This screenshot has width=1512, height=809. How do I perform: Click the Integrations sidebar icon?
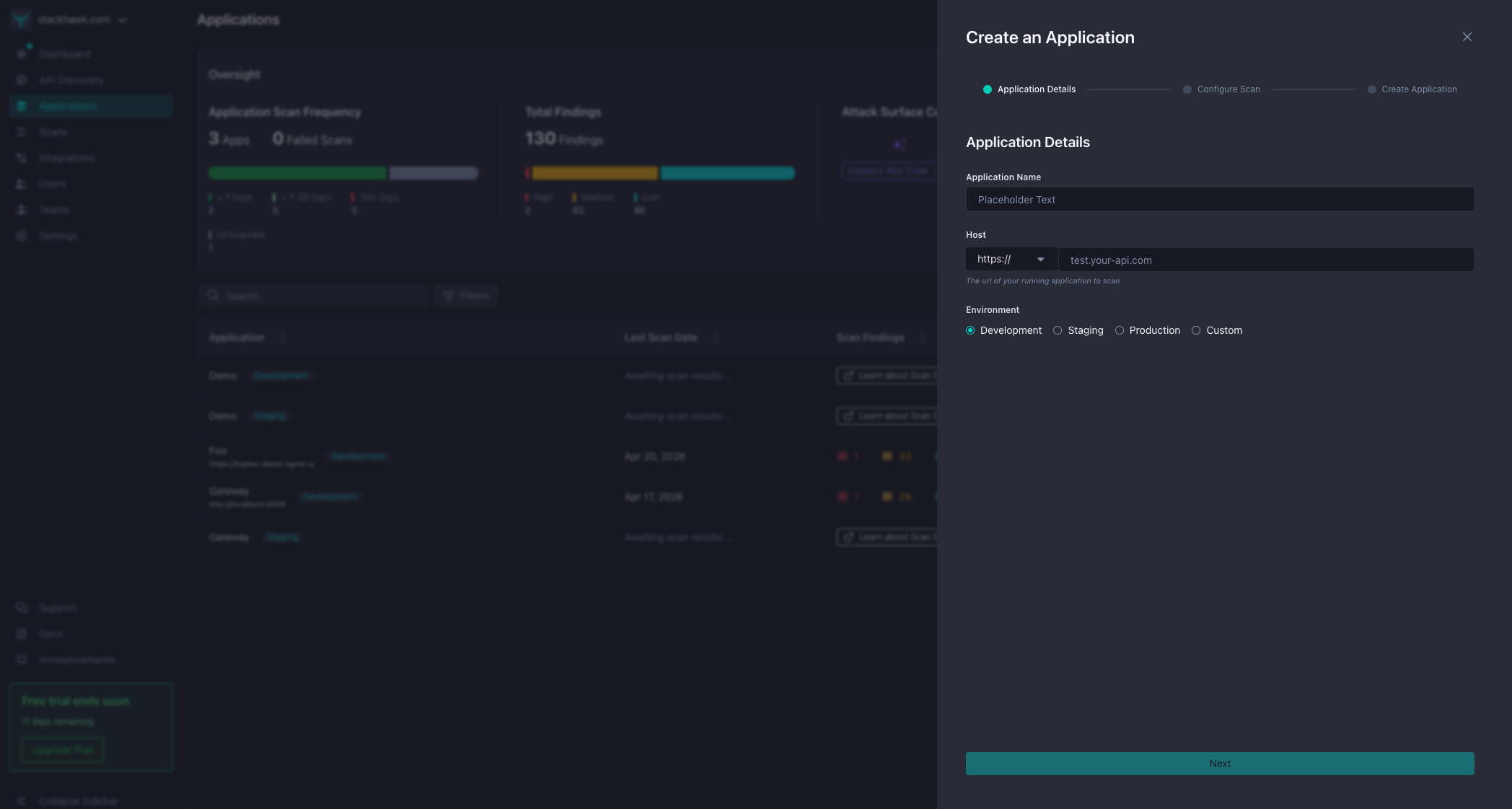[22, 157]
